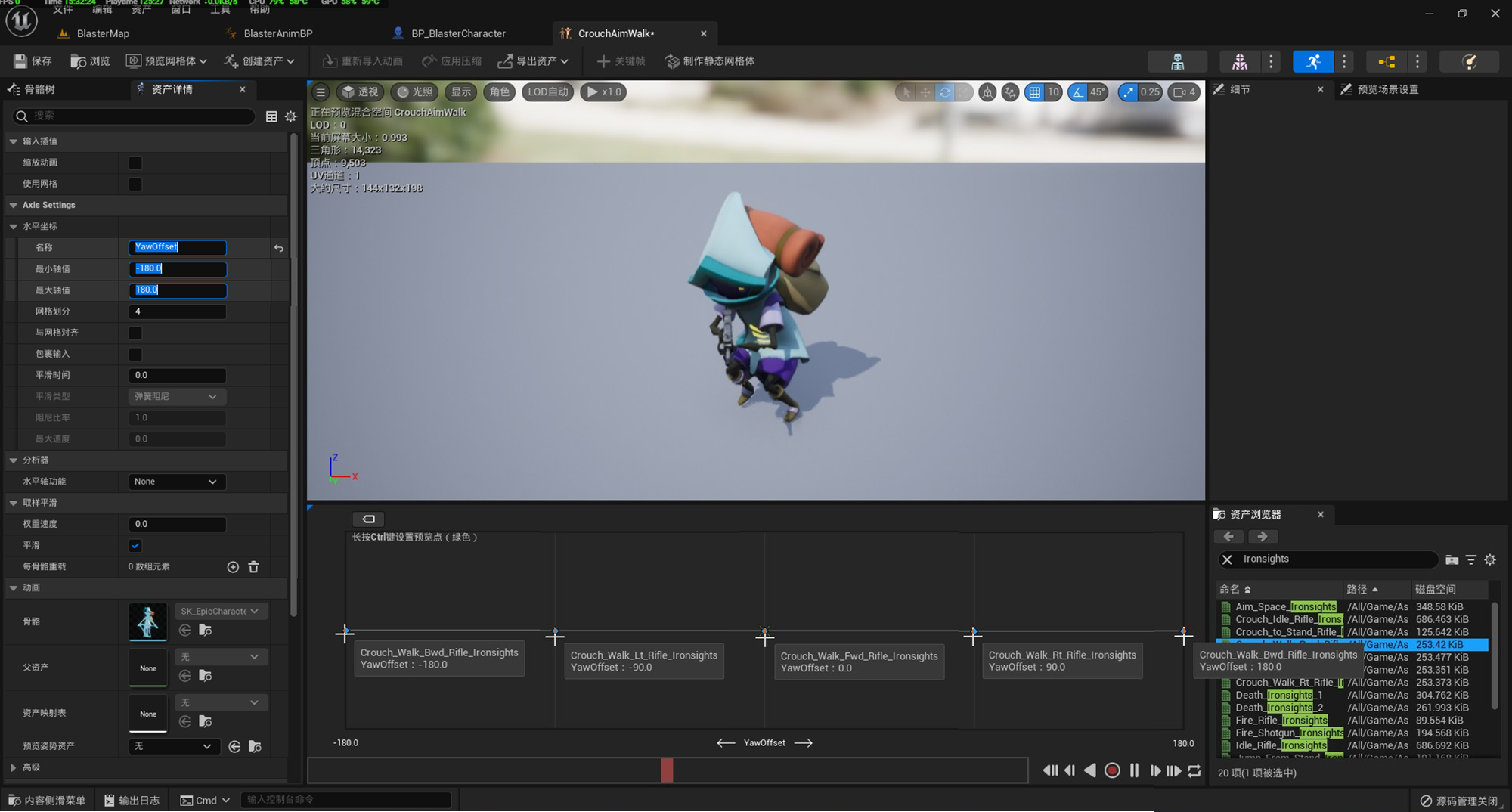Open the animation blueprint mode icon

[1387, 61]
